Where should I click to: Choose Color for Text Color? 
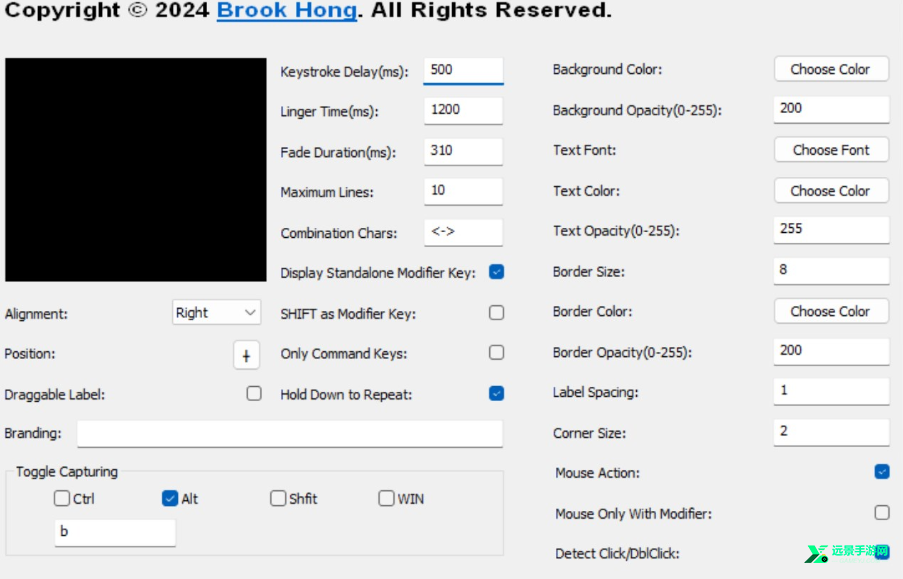tap(831, 191)
